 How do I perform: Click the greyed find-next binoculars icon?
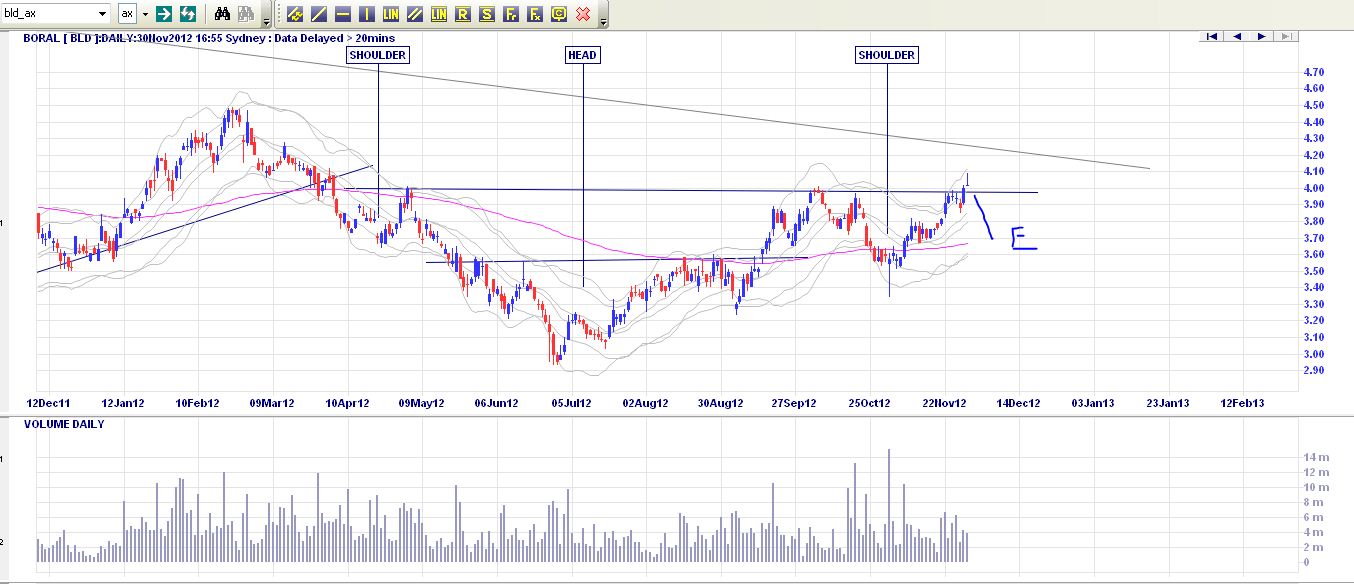[x=246, y=14]
